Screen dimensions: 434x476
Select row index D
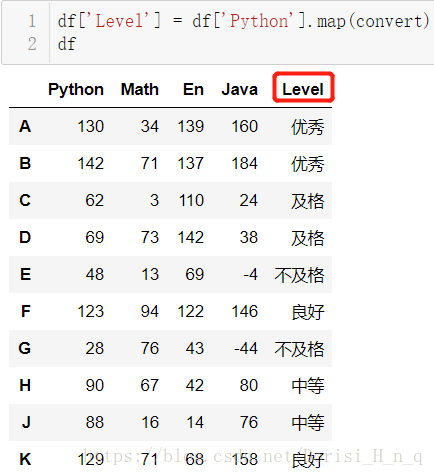tap(25, 237)
